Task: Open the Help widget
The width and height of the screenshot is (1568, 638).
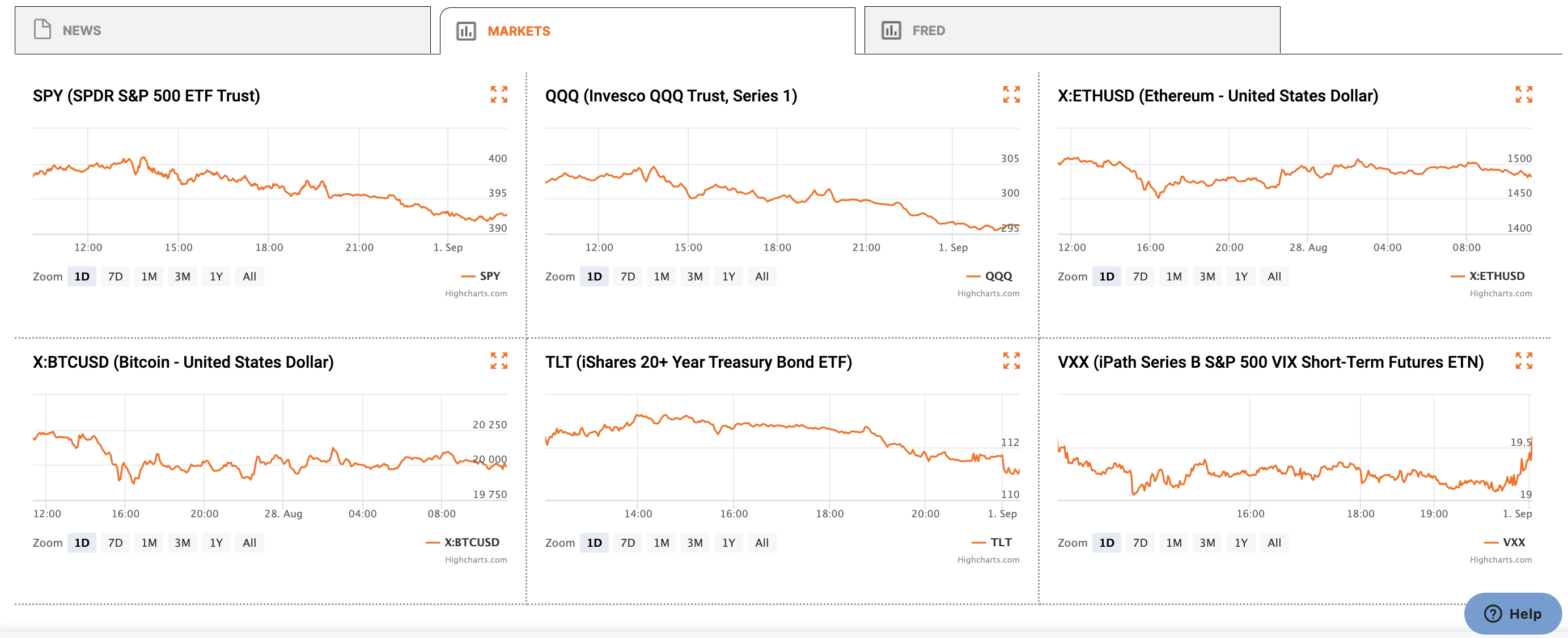Action: [x=1512, y=613]
